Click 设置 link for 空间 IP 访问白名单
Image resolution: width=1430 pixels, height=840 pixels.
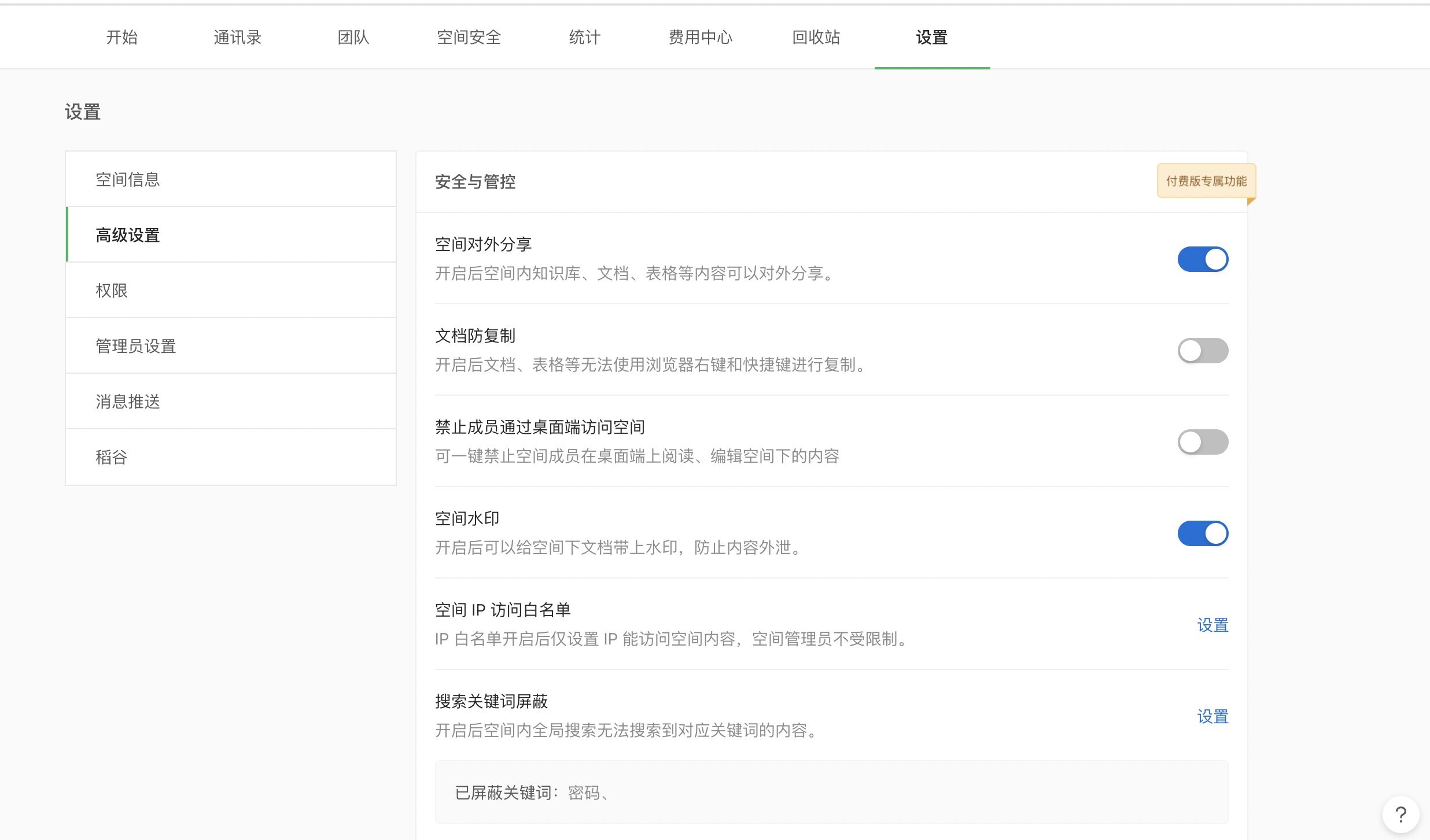pos(1212,625)
